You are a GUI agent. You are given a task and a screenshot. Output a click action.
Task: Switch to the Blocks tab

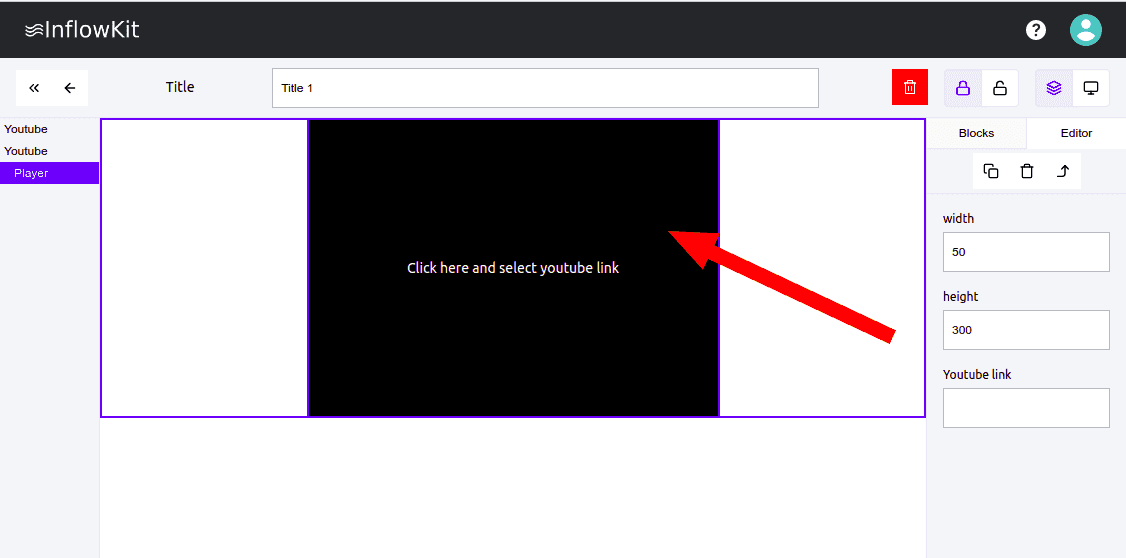[x=976, y=133]
